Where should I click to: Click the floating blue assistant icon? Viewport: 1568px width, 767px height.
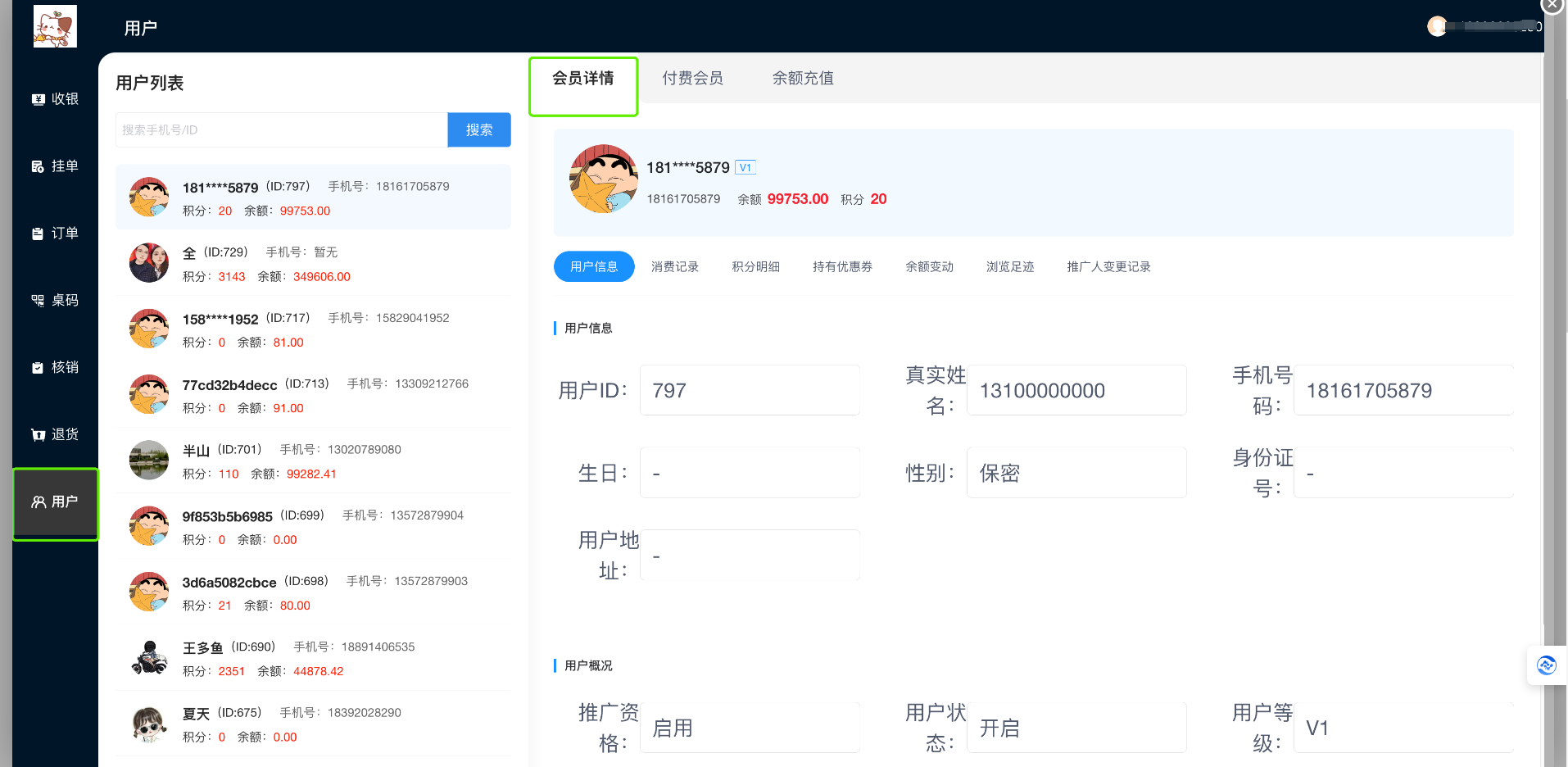point(1546,665)
